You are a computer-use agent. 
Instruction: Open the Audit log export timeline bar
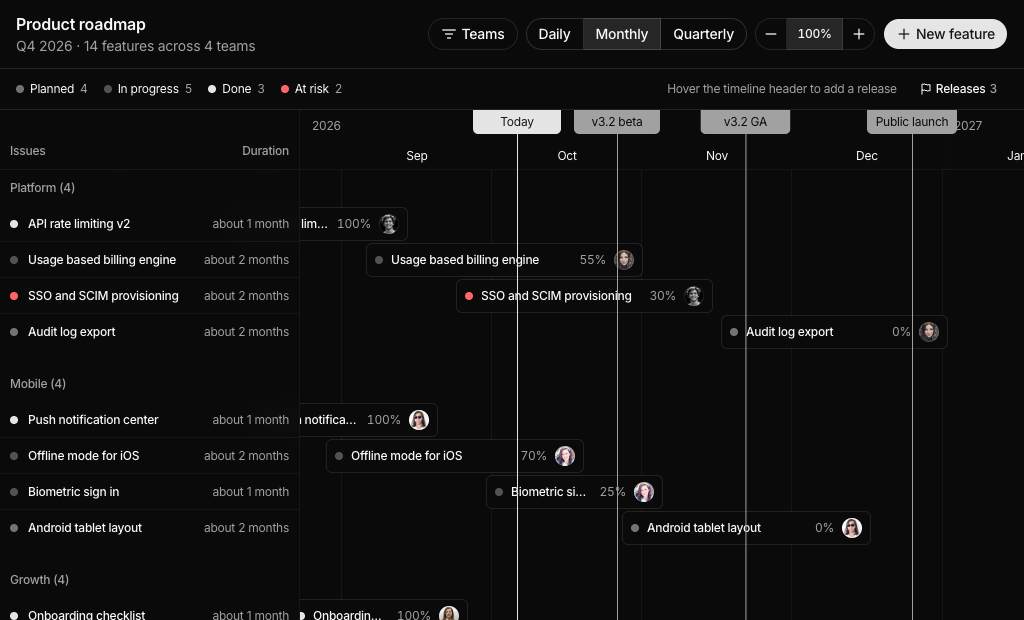coord(835,332)
